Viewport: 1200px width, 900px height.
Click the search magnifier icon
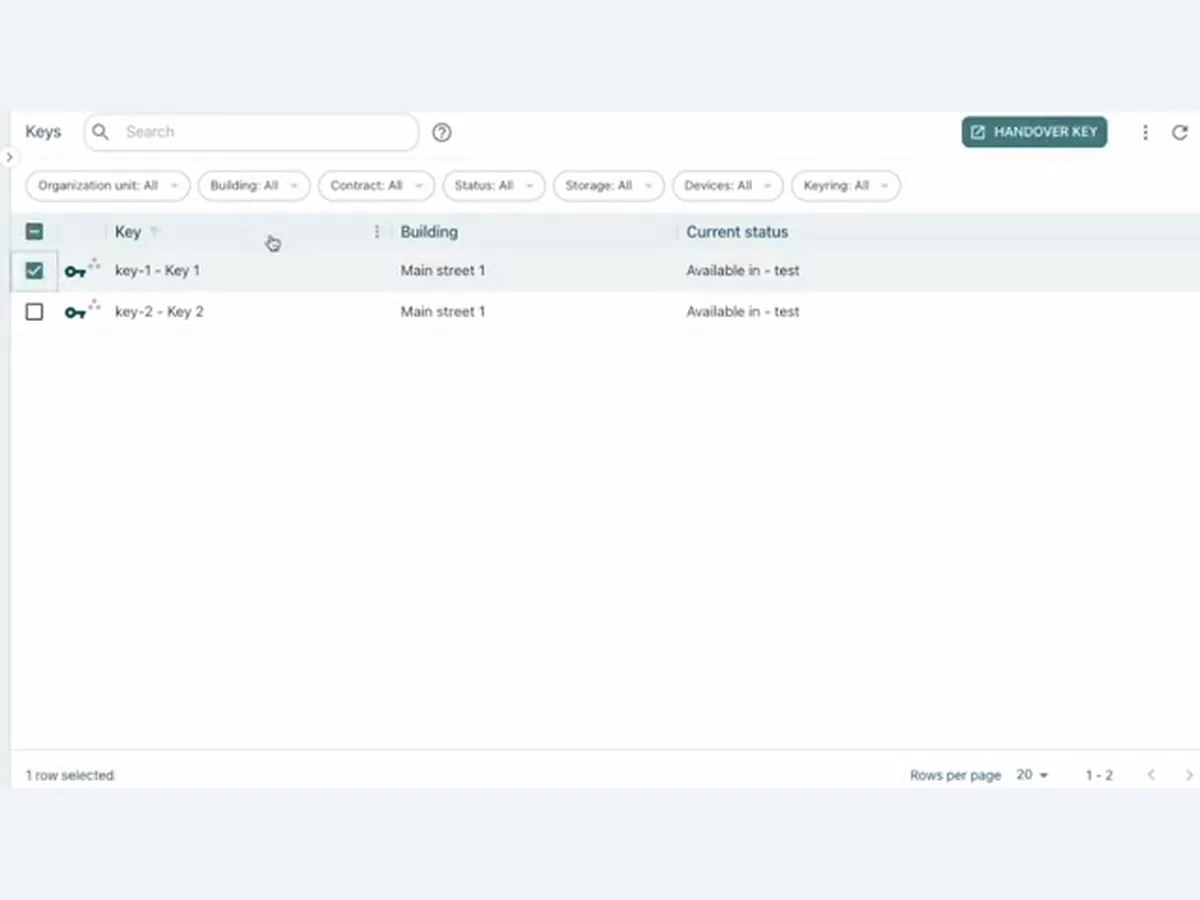[100, 132]
